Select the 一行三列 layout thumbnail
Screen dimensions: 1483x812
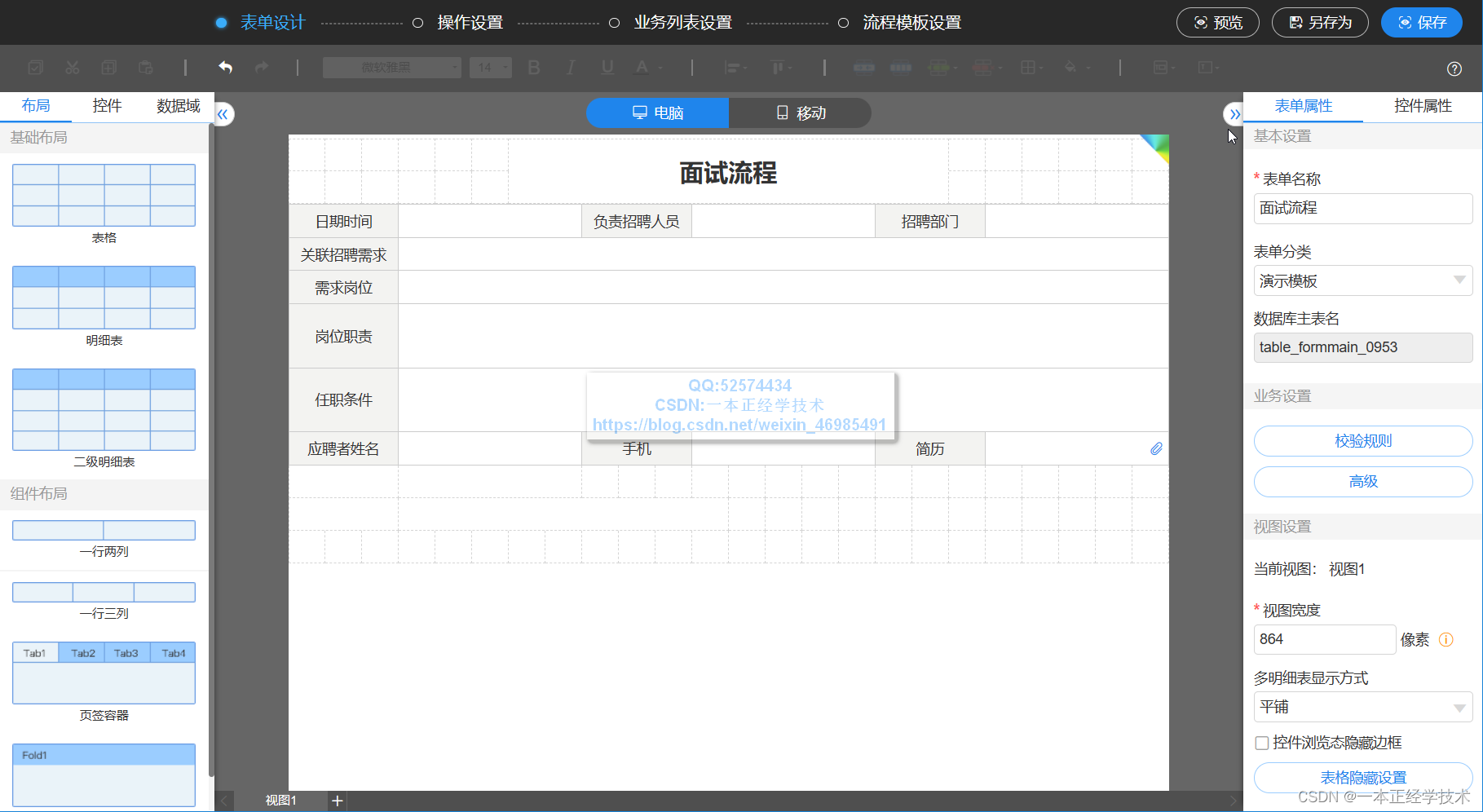104,592
